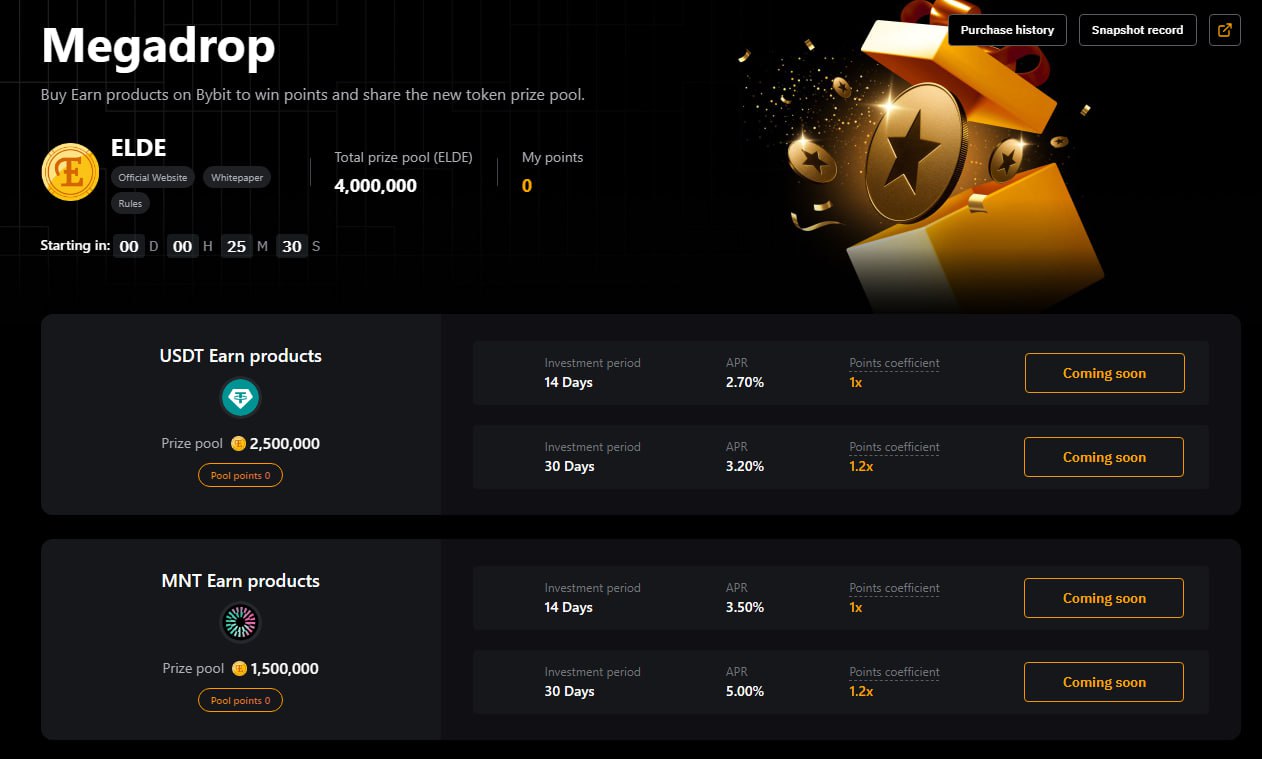
Task: Click Coming soon for USDT 30 Days
Action: [x=1104, y=457]
